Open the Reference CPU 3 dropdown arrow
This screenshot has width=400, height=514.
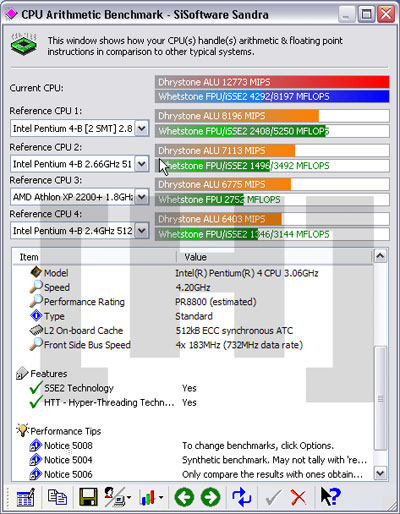coord(142,197)
